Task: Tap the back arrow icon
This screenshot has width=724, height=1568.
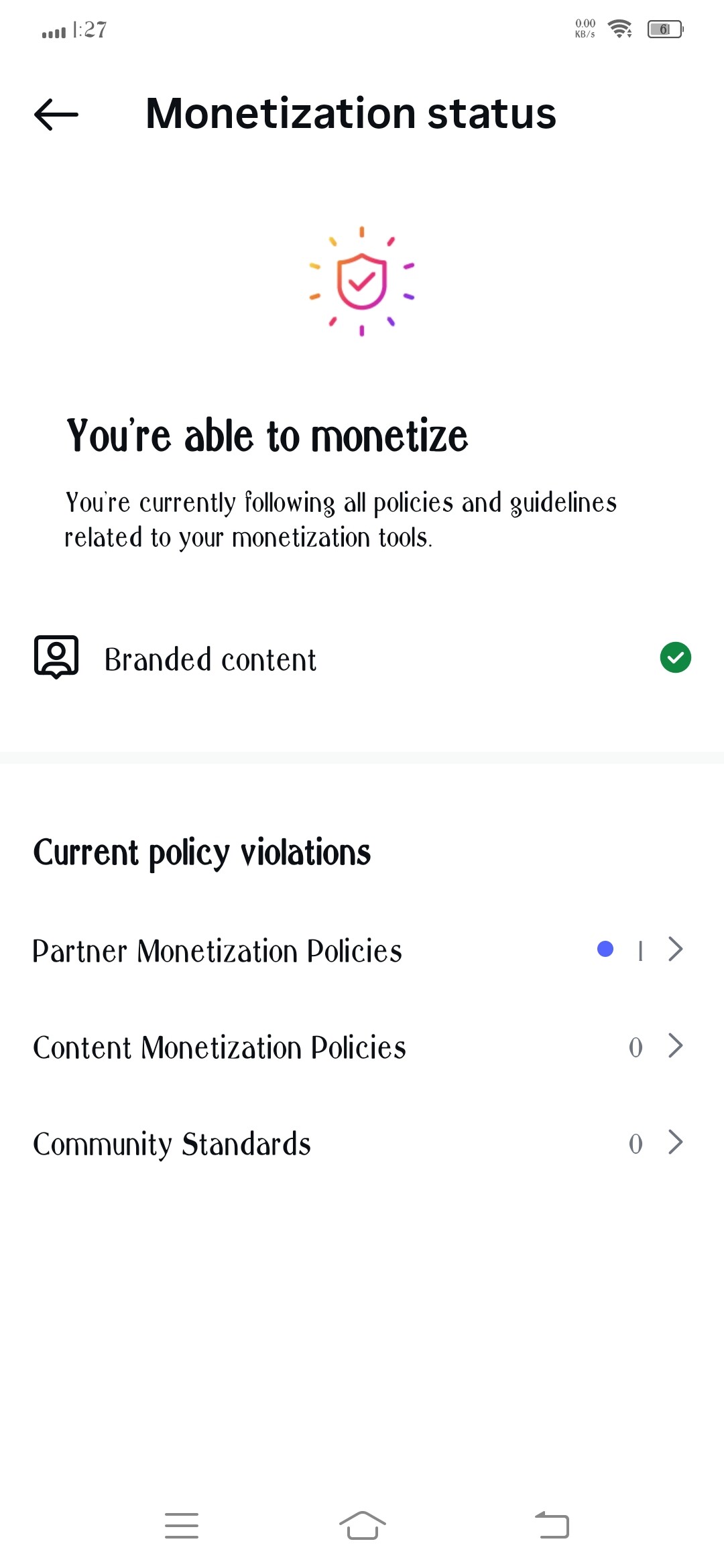Action: [56, 114]
